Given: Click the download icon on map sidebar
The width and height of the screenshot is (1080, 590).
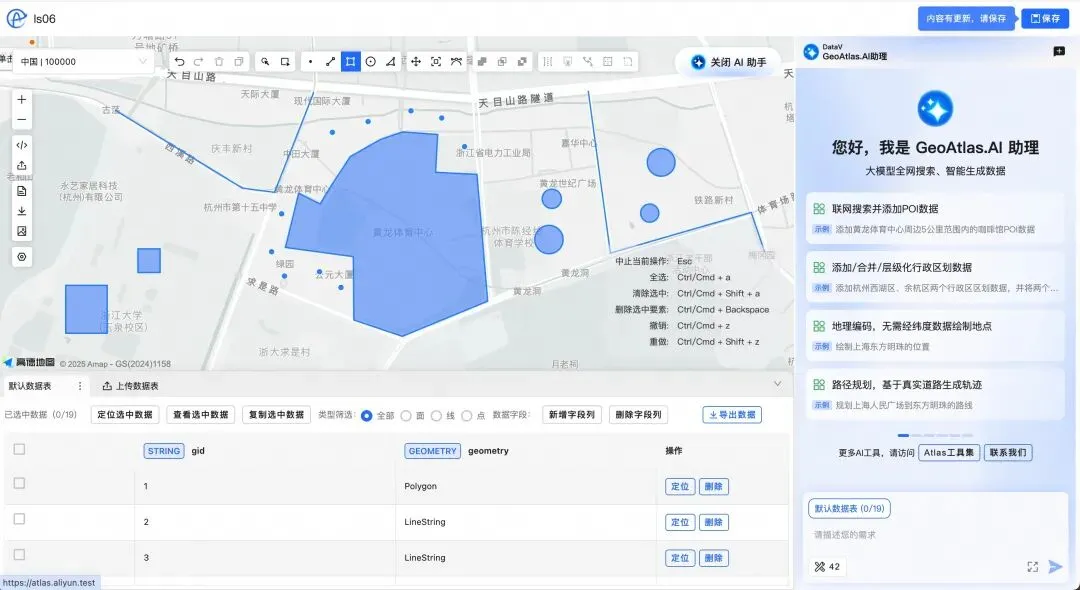Looking at the screenshot, I should (x=22, y=211).
